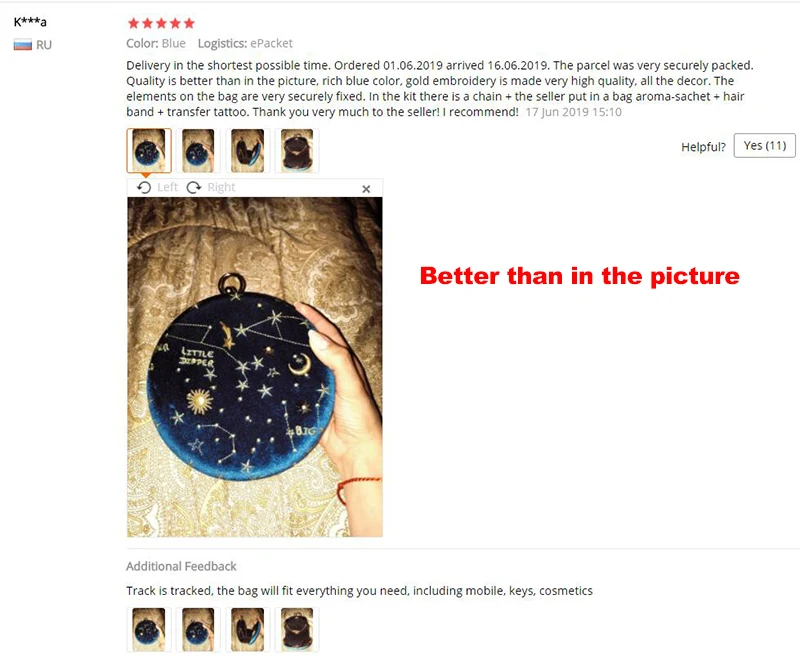This screenshot has width=800, height=657.
Task: Click the five-star rating icons
Action: pyautogui.click(x=161, y=23)
